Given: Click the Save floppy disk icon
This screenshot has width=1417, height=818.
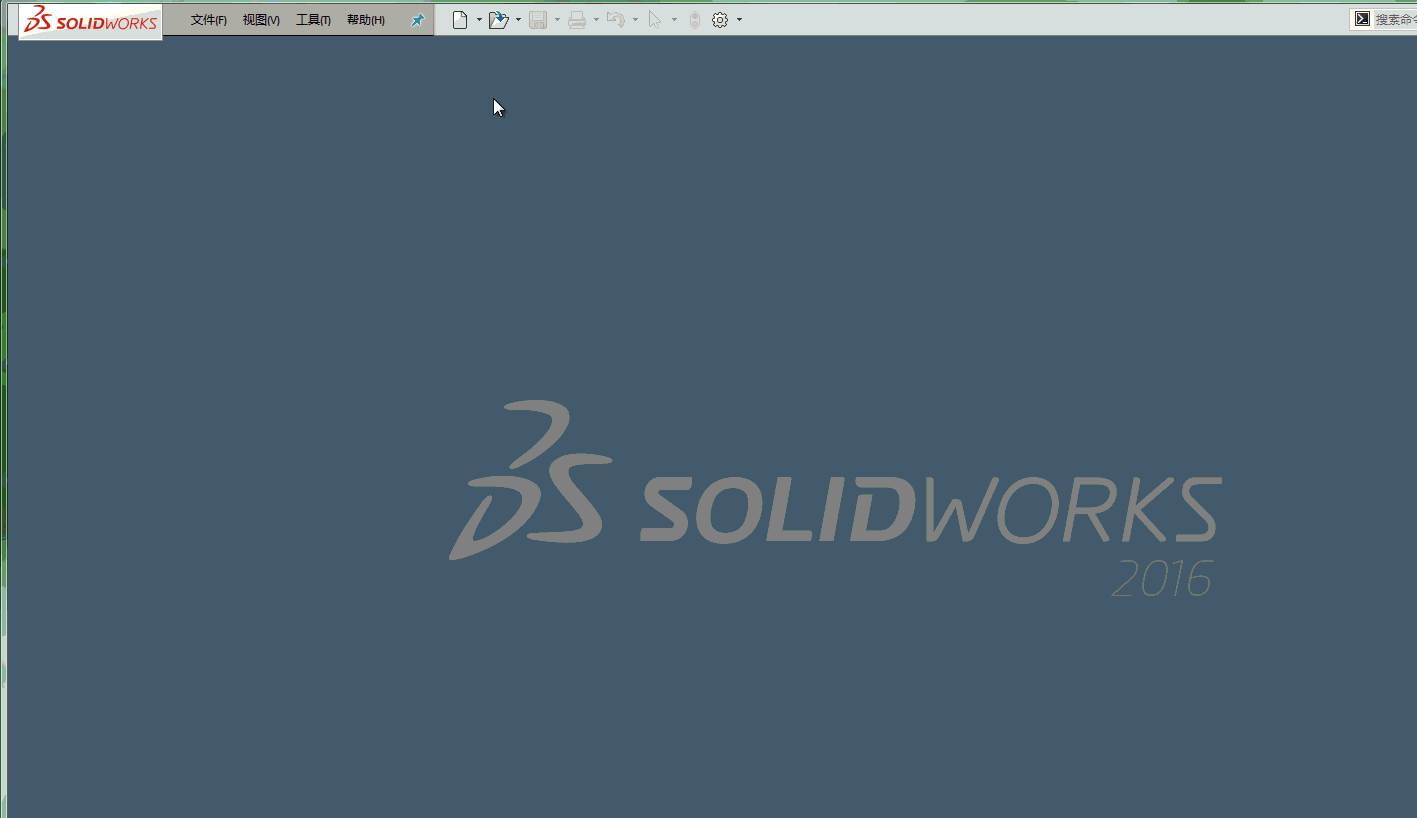Looking at the screenshot, I should [x=538, y=20].
